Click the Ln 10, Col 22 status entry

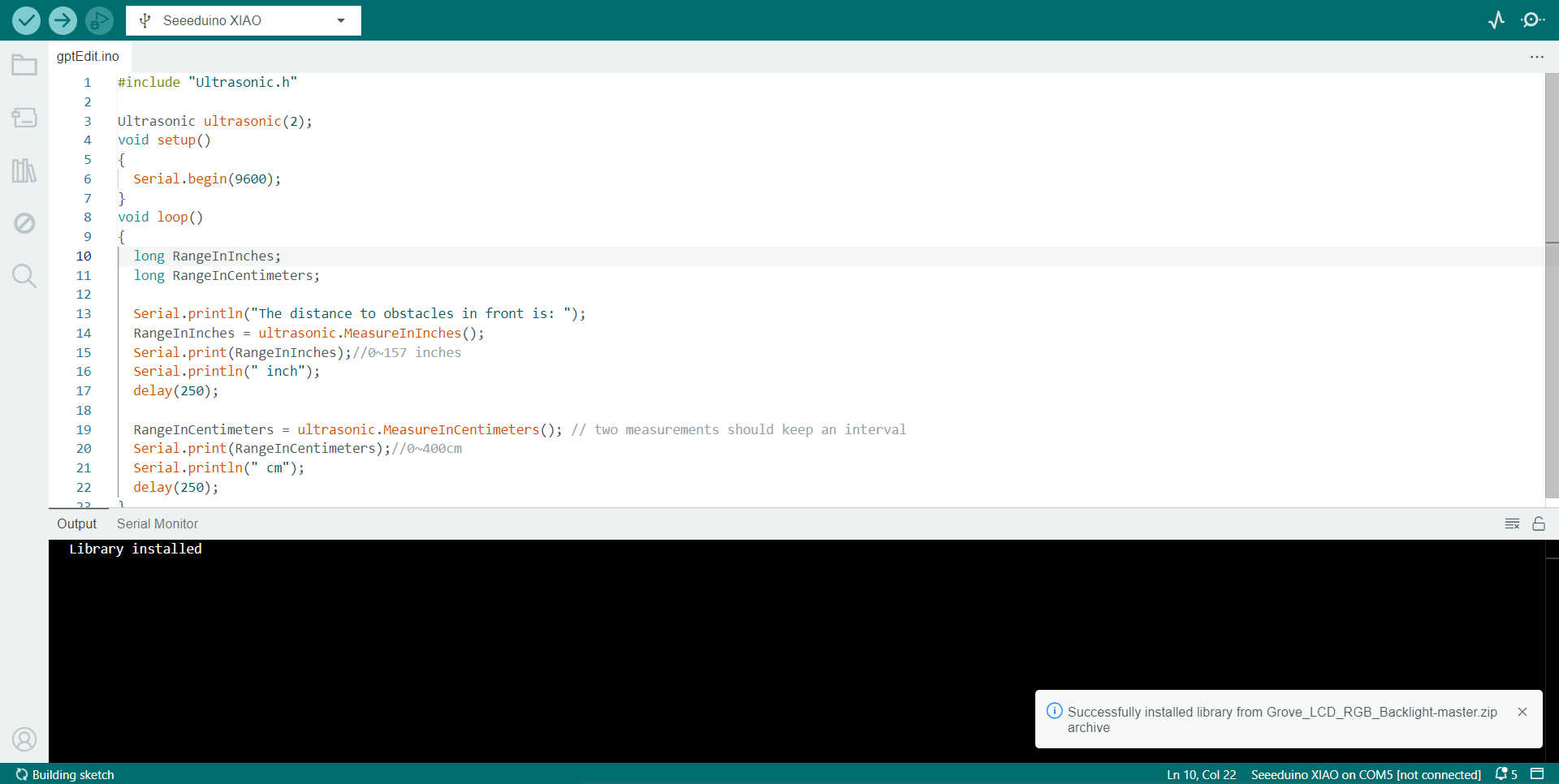1201,775
